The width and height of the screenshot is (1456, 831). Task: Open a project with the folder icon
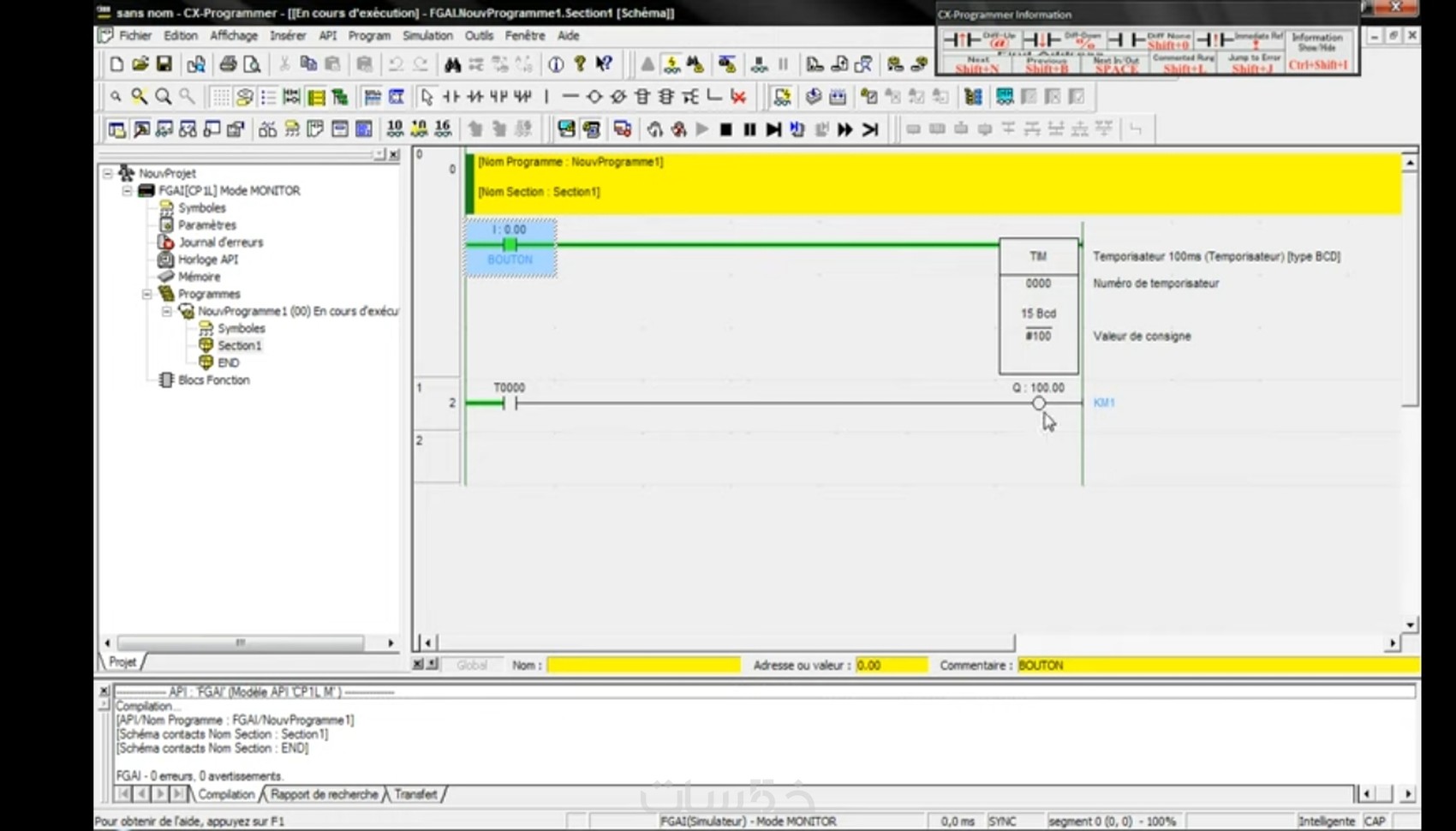point(140,64)
